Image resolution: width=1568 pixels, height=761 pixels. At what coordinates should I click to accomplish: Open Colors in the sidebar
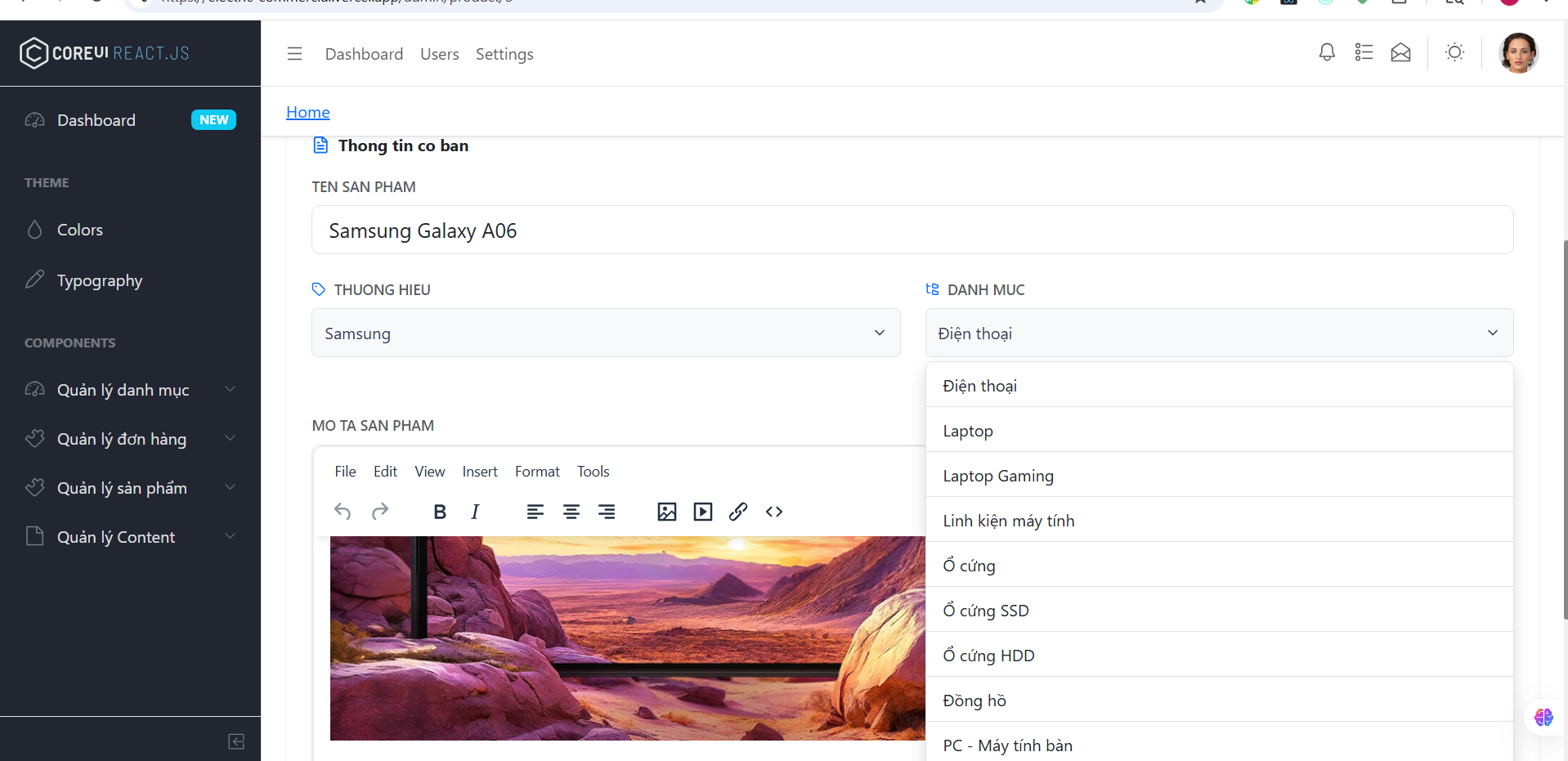(x=131, y=230)
